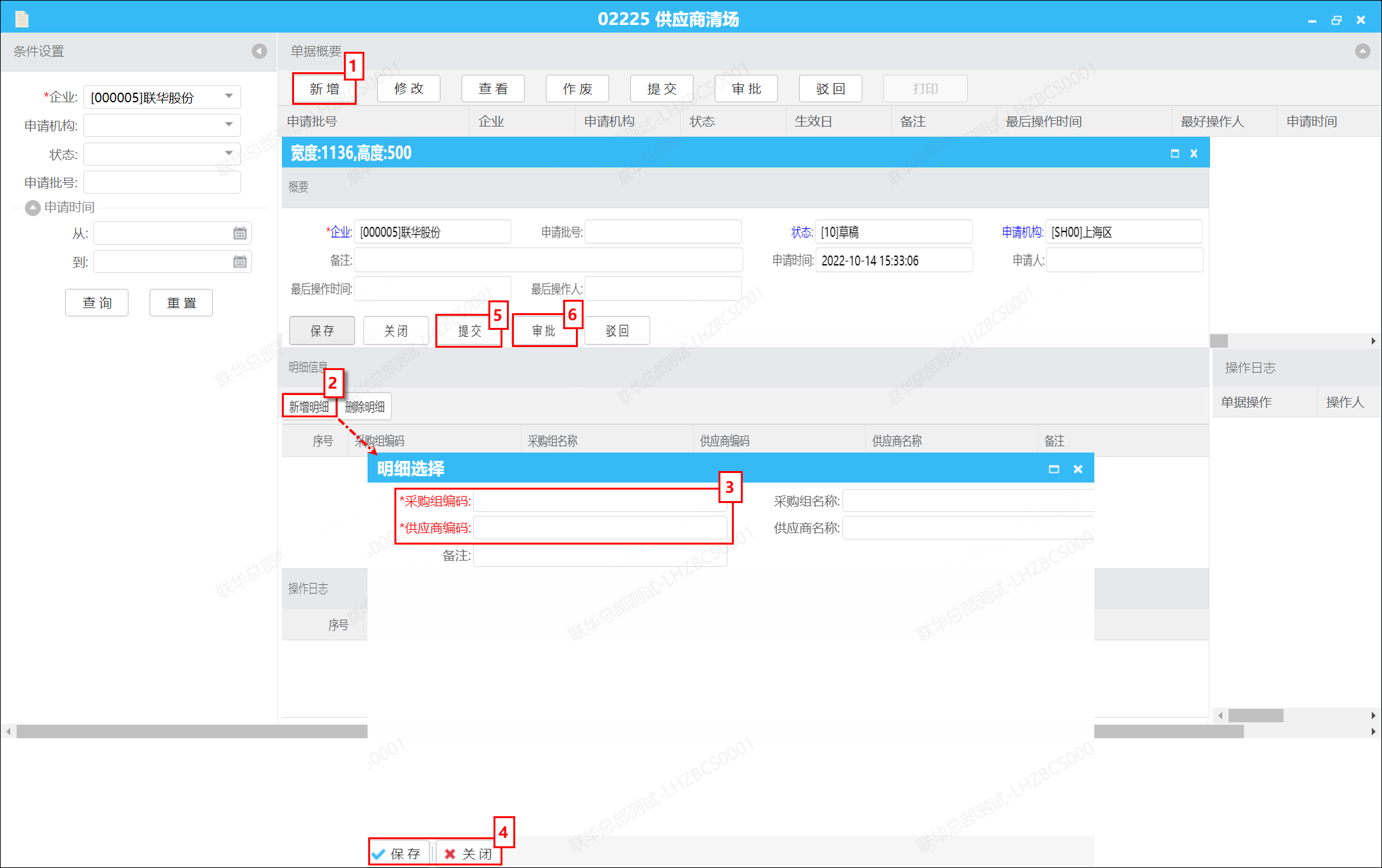Viewport: 1382px width, 868px height.
Task: Click the top toolbar 驳回 button
Action: click(x=830, y=88)
